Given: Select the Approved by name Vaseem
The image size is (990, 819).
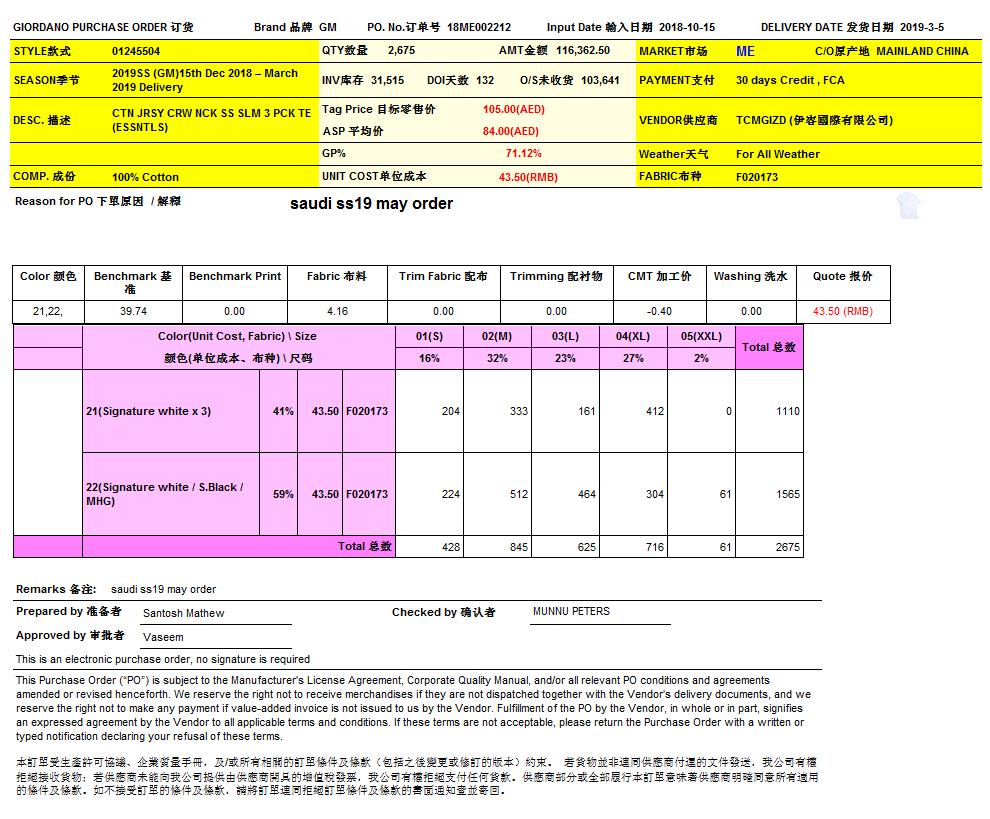Looking at the screenshot, I should click(x=164, y=637).
